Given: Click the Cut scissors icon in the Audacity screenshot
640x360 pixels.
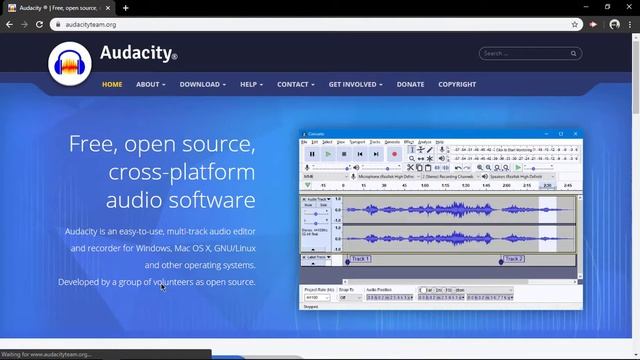Looking at the screenshot, I should click(x=410, y=168).
